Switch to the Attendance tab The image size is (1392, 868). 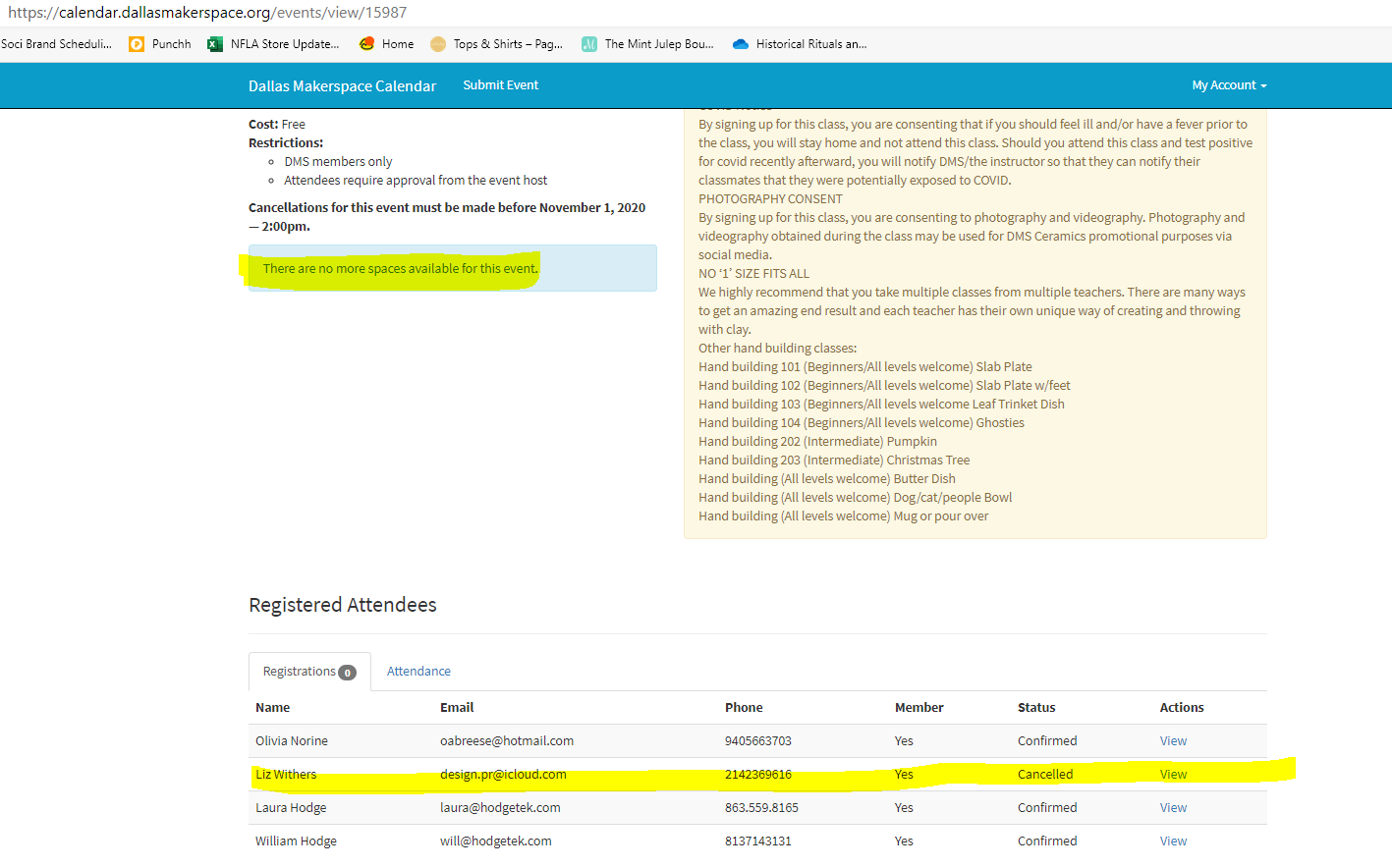point(418,672)
